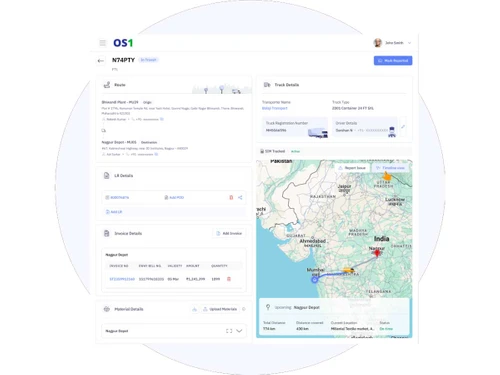The height and width of the screenshot is (375, 500).
Task: Click John Smith's profile avatar
Action: click(378, 43)
